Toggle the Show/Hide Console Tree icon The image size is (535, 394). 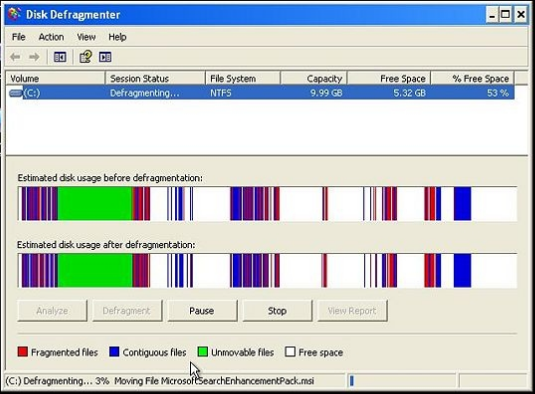coord(60,57)
